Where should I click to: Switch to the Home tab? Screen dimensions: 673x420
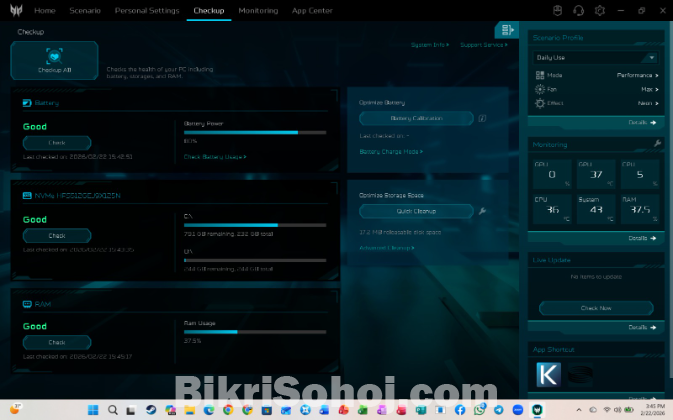[x=45, y=10]
